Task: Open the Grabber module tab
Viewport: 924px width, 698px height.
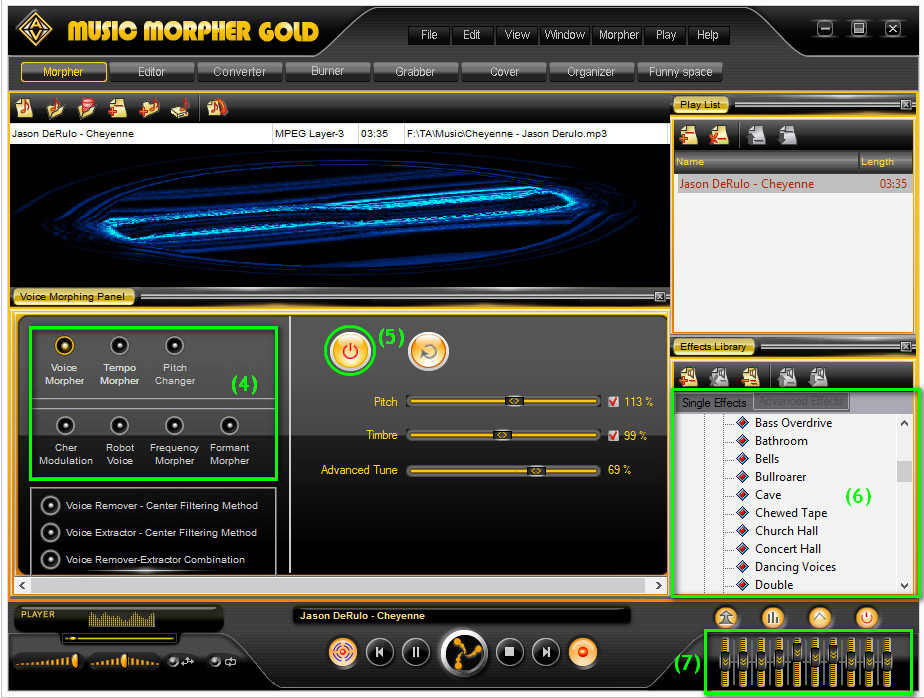Action: (415, 72)
